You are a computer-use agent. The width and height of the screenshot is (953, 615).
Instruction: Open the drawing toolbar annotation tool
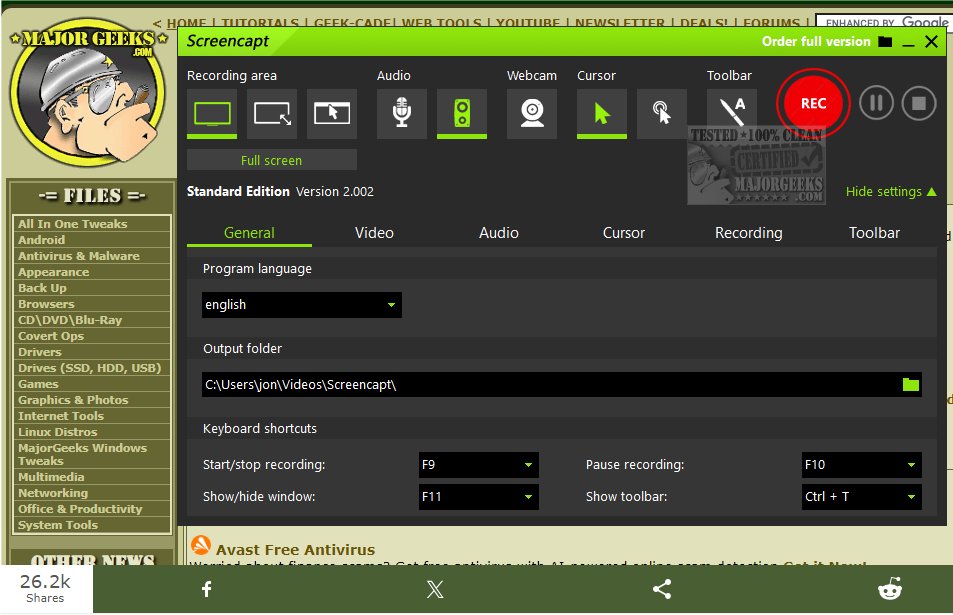[x=732, y=111]
